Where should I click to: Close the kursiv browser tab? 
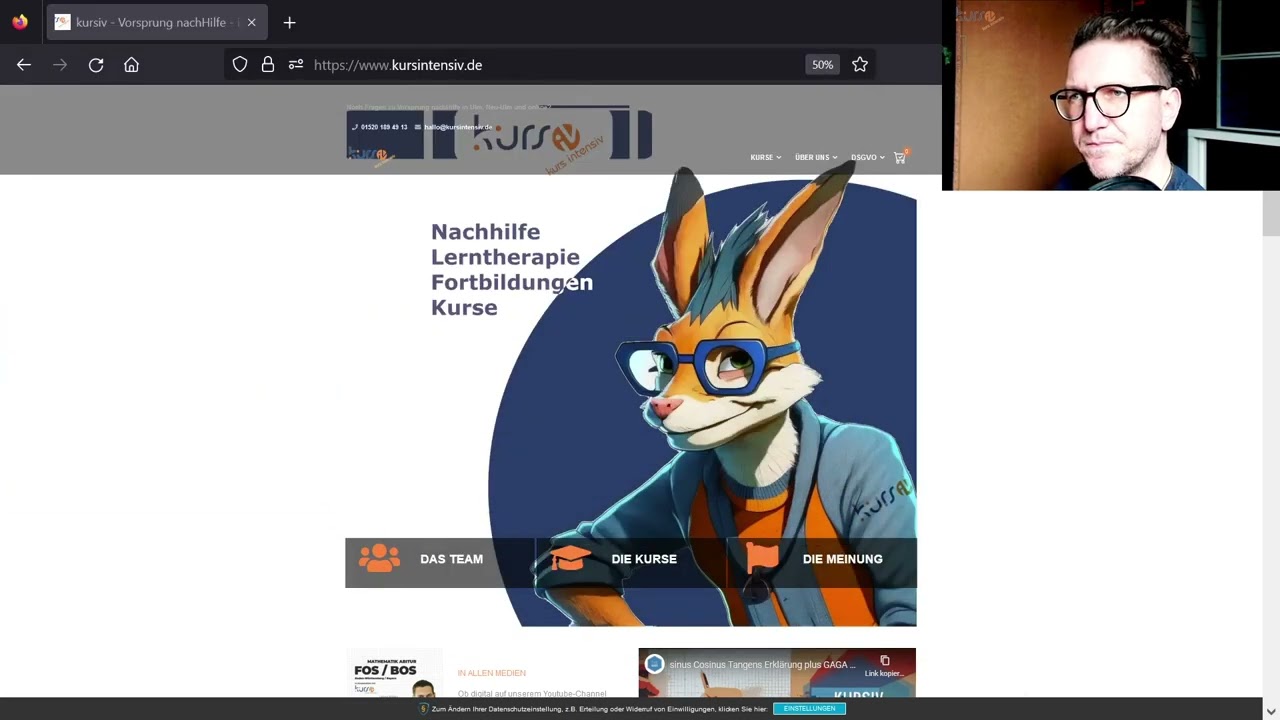pos(251,22)
